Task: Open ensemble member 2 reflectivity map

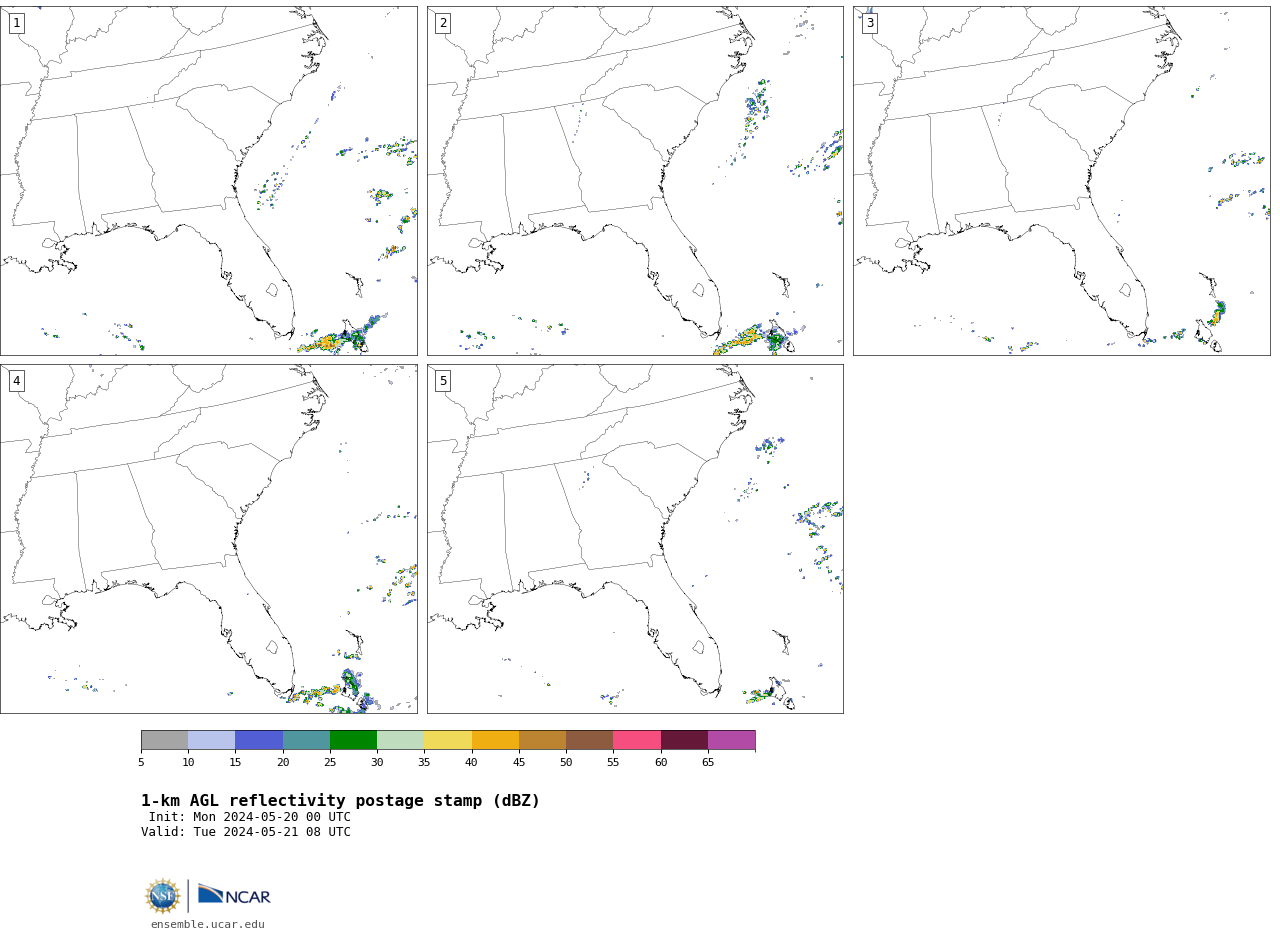Action: (635, 181)
